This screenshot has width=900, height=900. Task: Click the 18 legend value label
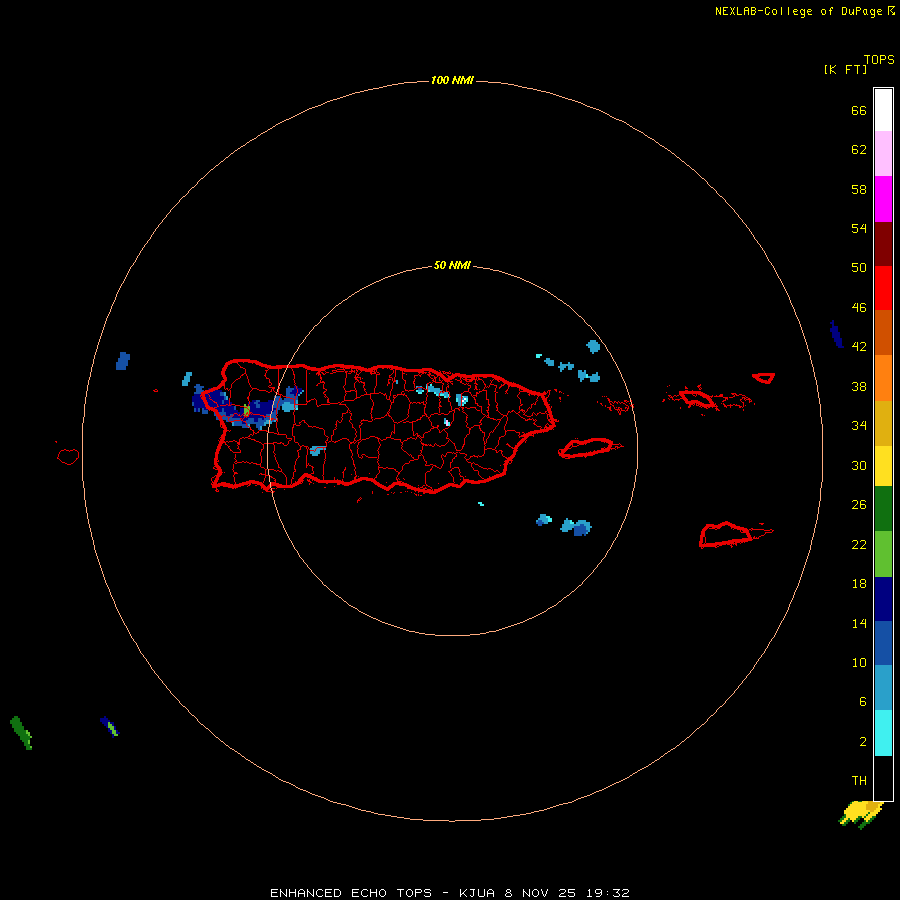859,584
